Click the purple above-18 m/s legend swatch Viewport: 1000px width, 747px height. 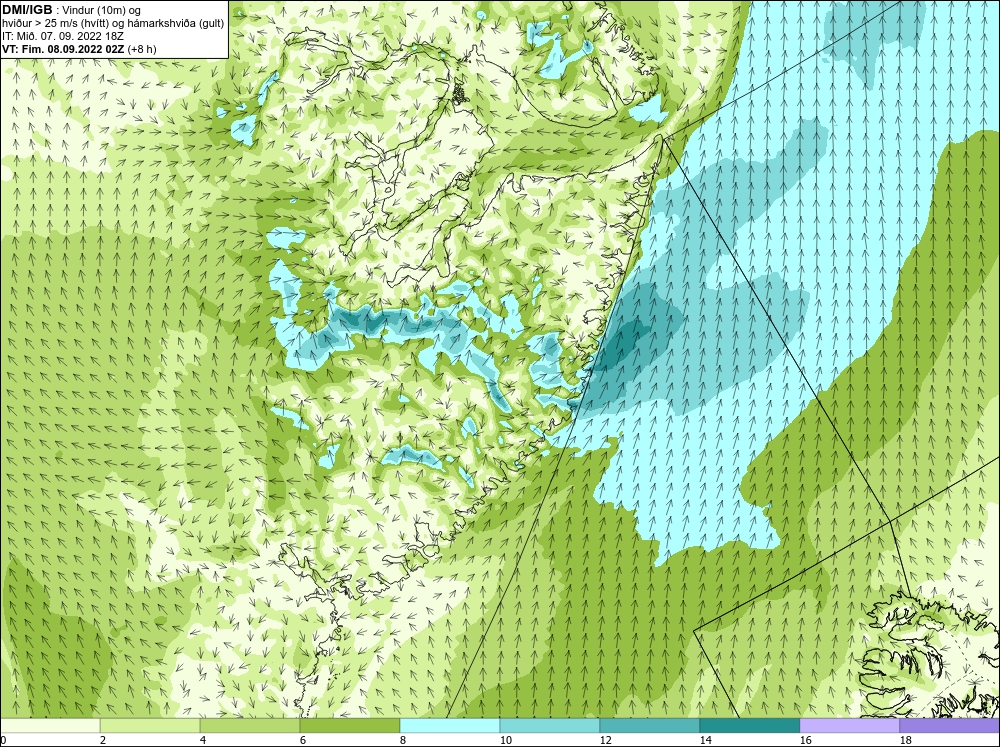point(950,725)
